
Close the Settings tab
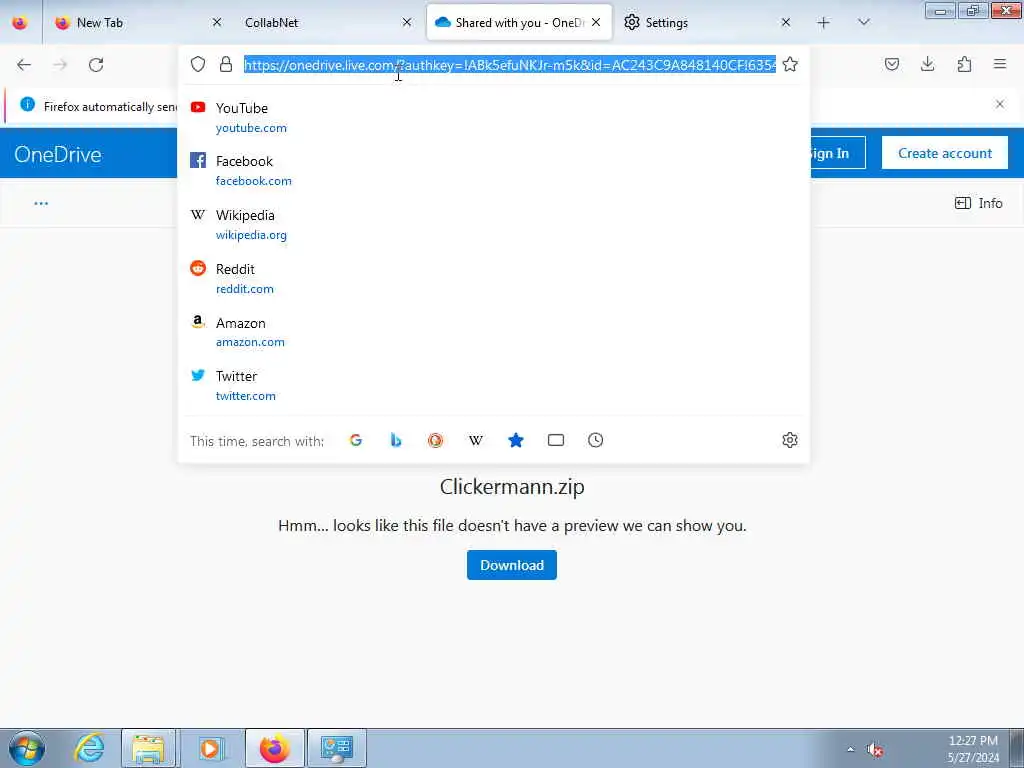pos(786,23)
